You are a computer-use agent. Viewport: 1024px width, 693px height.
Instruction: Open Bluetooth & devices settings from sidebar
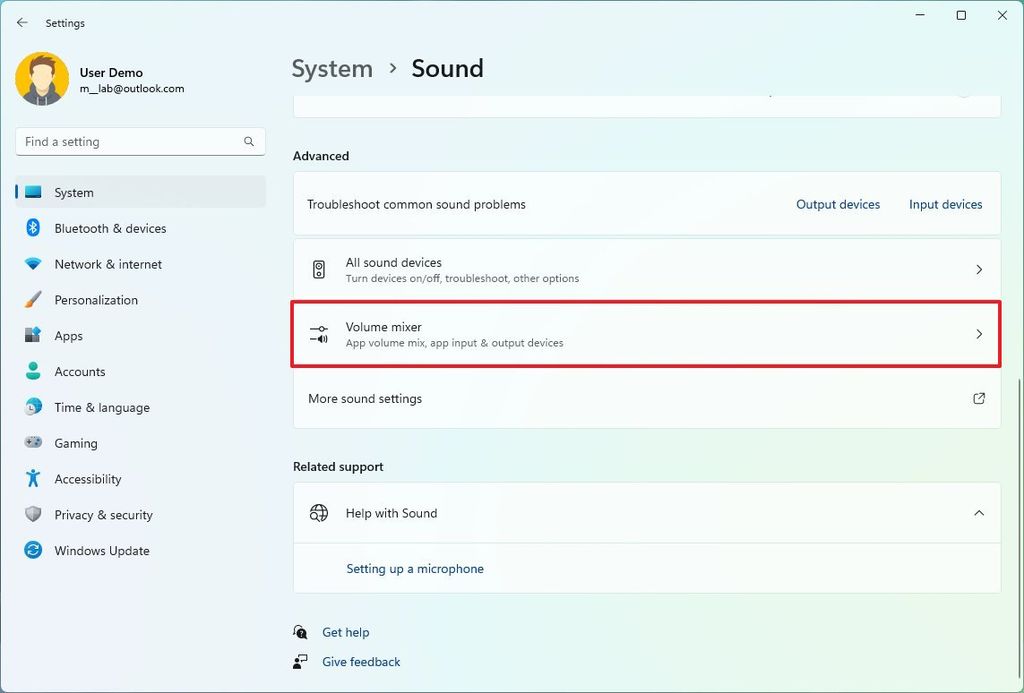pyautogui.click(x=33, y=228)
